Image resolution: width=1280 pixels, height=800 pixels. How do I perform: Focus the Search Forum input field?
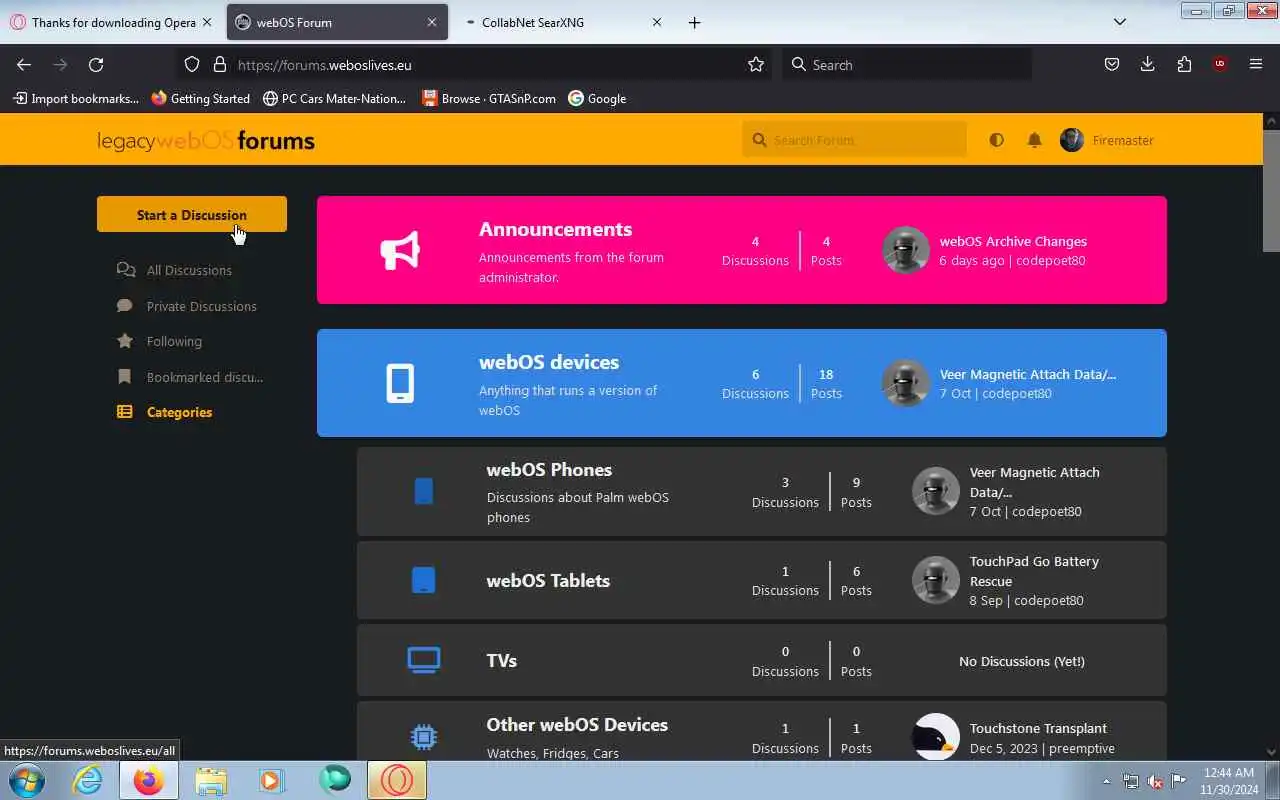[x=855, y=140]
